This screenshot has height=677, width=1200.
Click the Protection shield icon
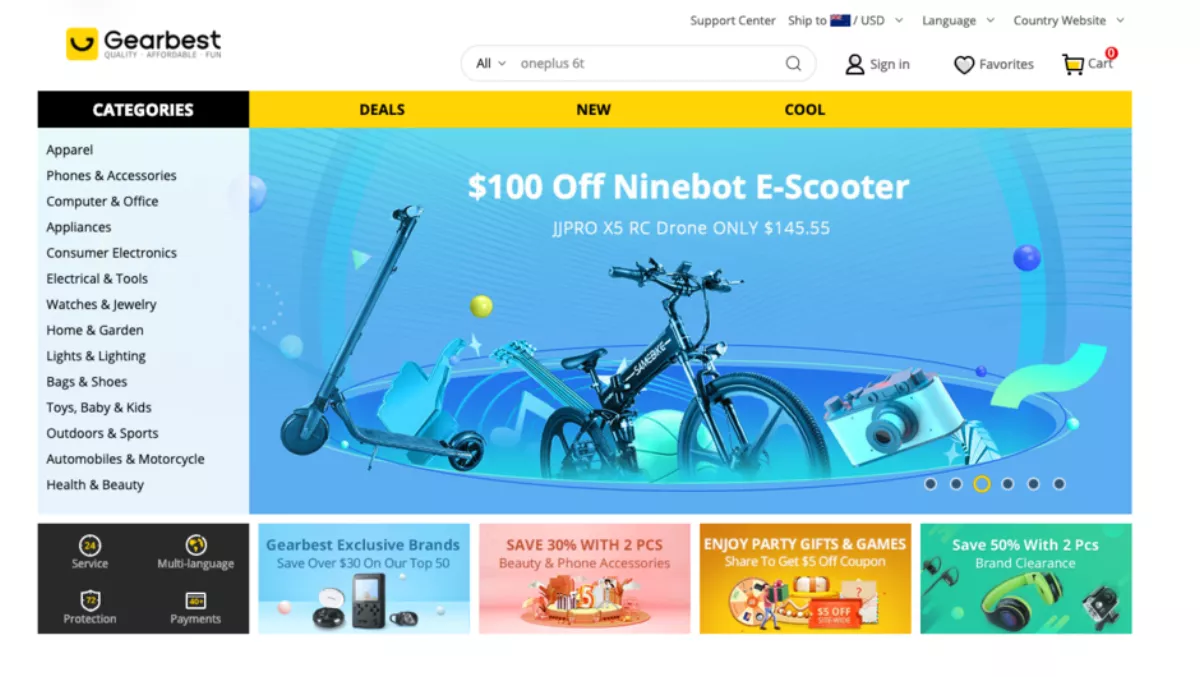tap(90, 600)
